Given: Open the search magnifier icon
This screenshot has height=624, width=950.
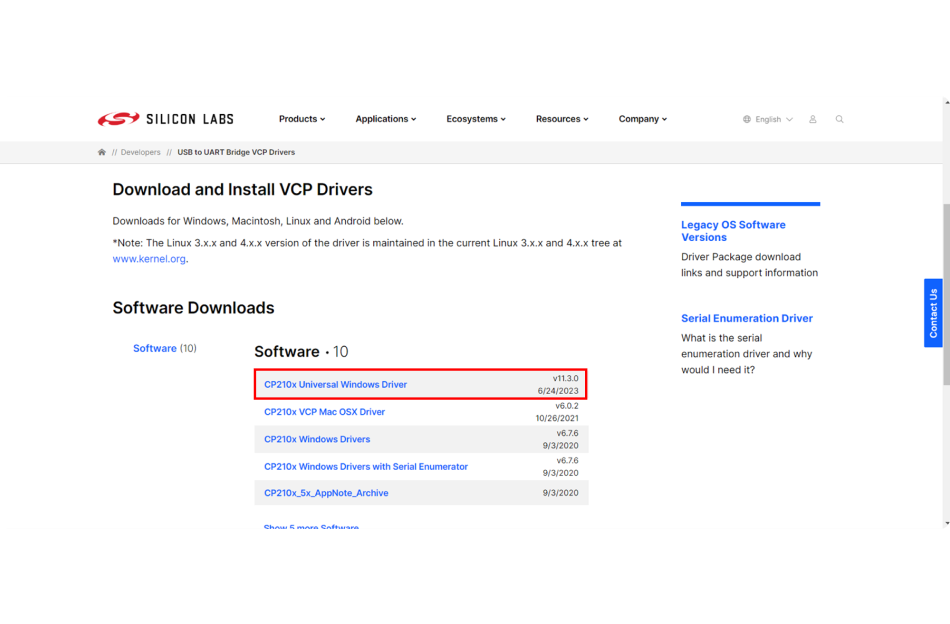Looking at the screenshot, I should [839, 119].
